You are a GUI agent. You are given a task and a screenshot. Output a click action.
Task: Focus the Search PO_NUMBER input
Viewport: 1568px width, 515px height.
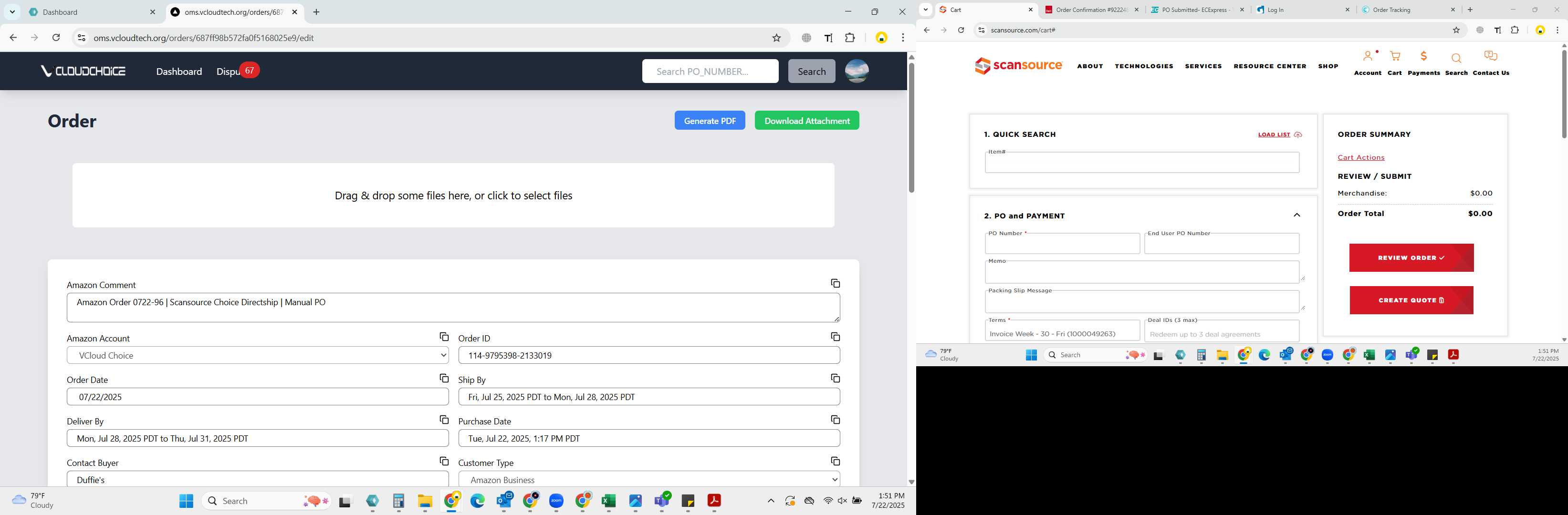pyautogui.click(x=710, y=71)
